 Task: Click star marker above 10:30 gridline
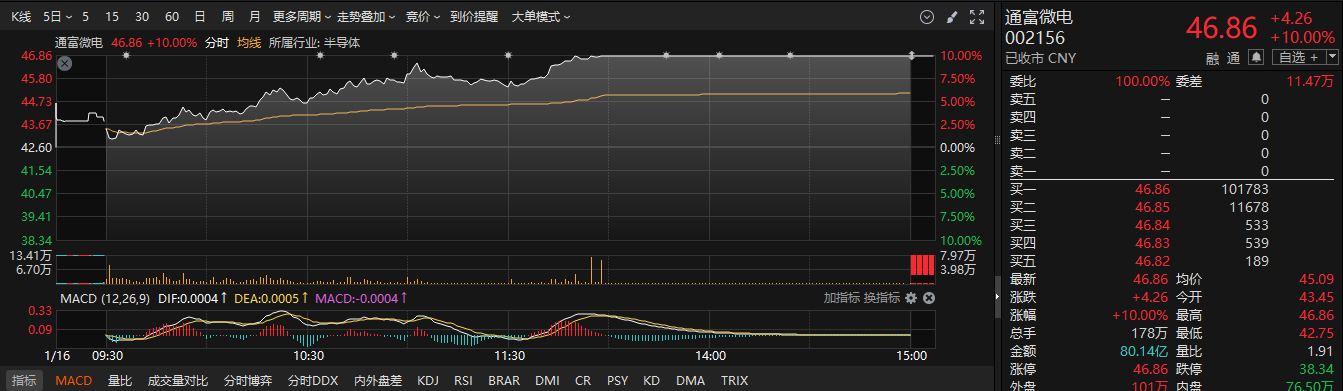coord(320,55)
